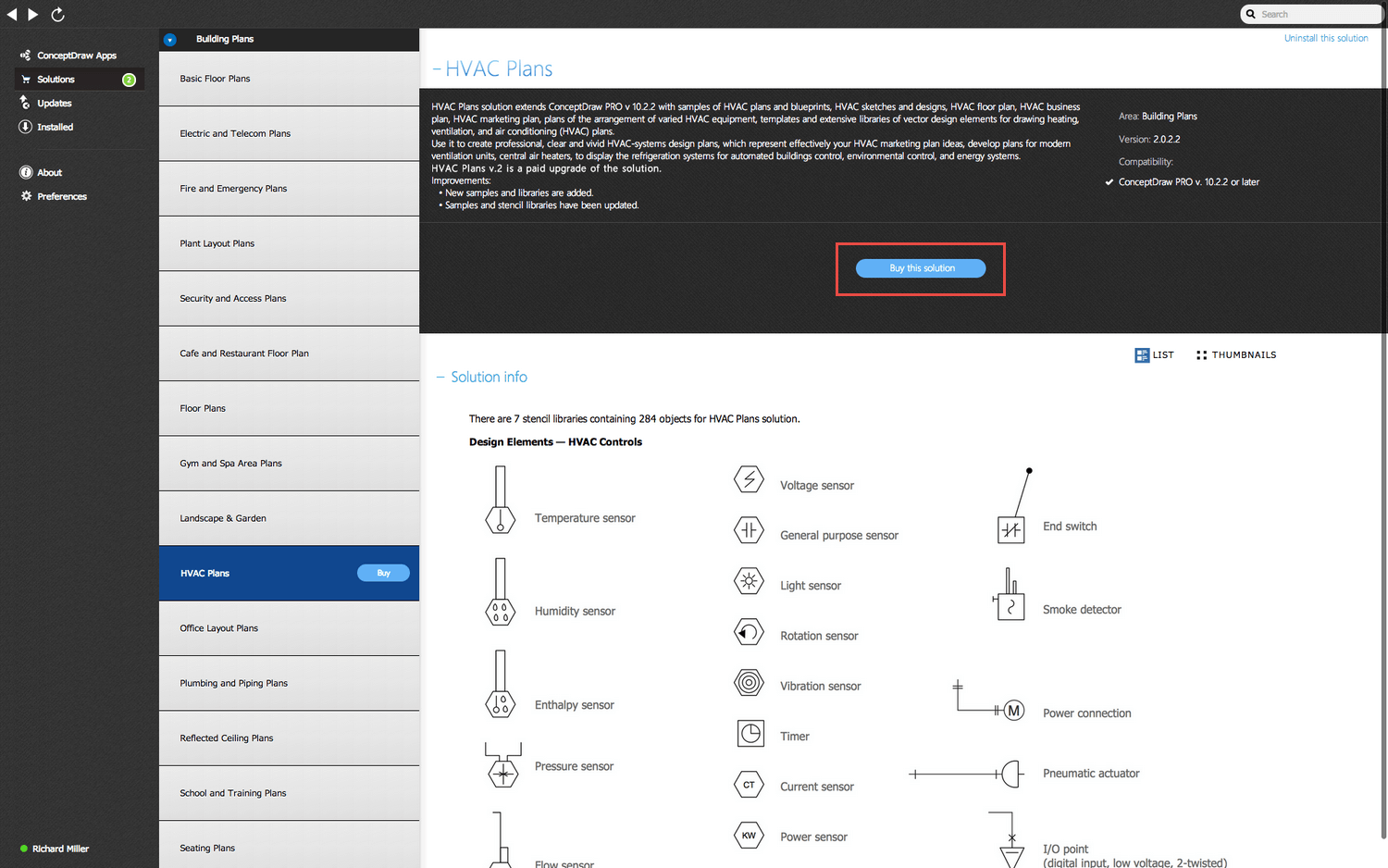
Task: Click the Light sensor symbol
Action: [749, 581]
